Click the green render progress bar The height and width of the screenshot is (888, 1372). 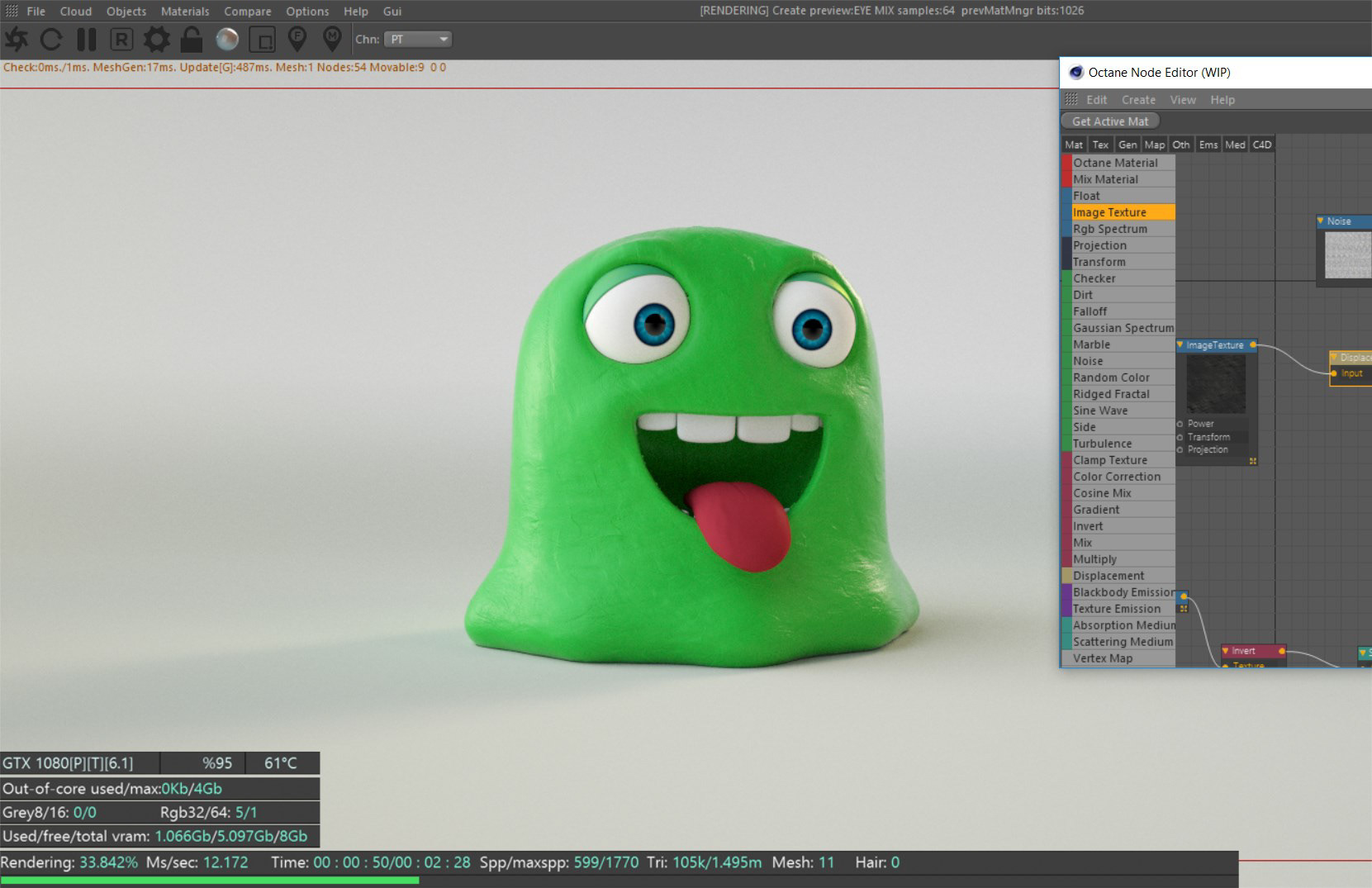click(x=210, y=881)
